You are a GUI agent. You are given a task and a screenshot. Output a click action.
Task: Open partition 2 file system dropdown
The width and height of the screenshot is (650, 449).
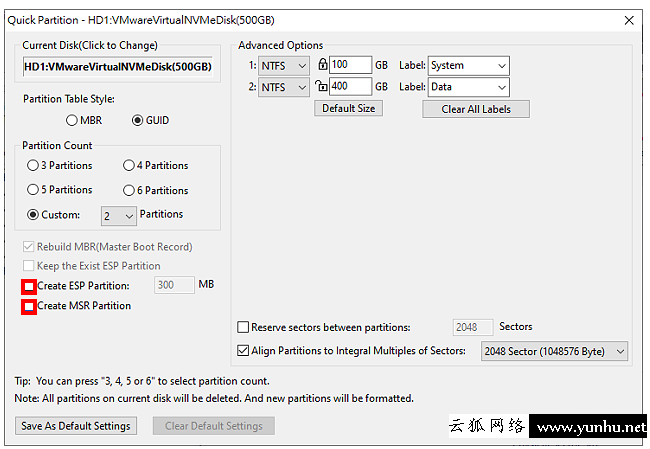(284, 87)
